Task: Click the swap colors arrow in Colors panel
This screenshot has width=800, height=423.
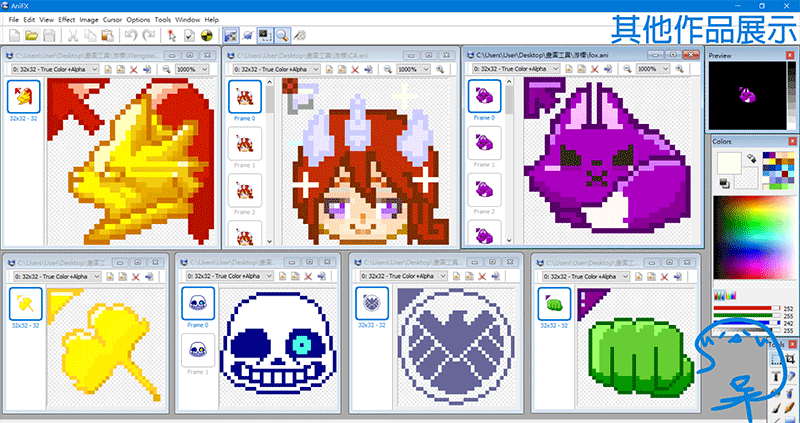Action: point(751,159)
